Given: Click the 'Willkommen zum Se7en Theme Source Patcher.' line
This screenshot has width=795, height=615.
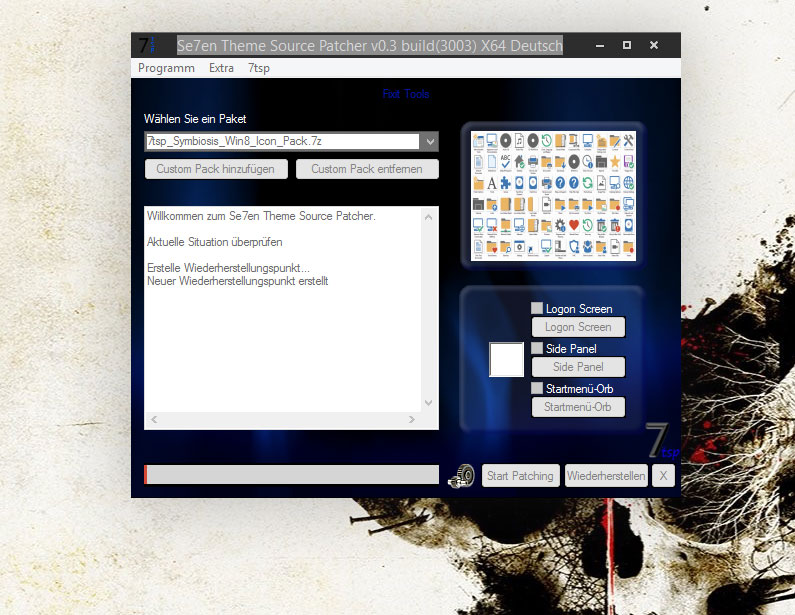Looking at the screenshot, I should [x=261, y=216].
